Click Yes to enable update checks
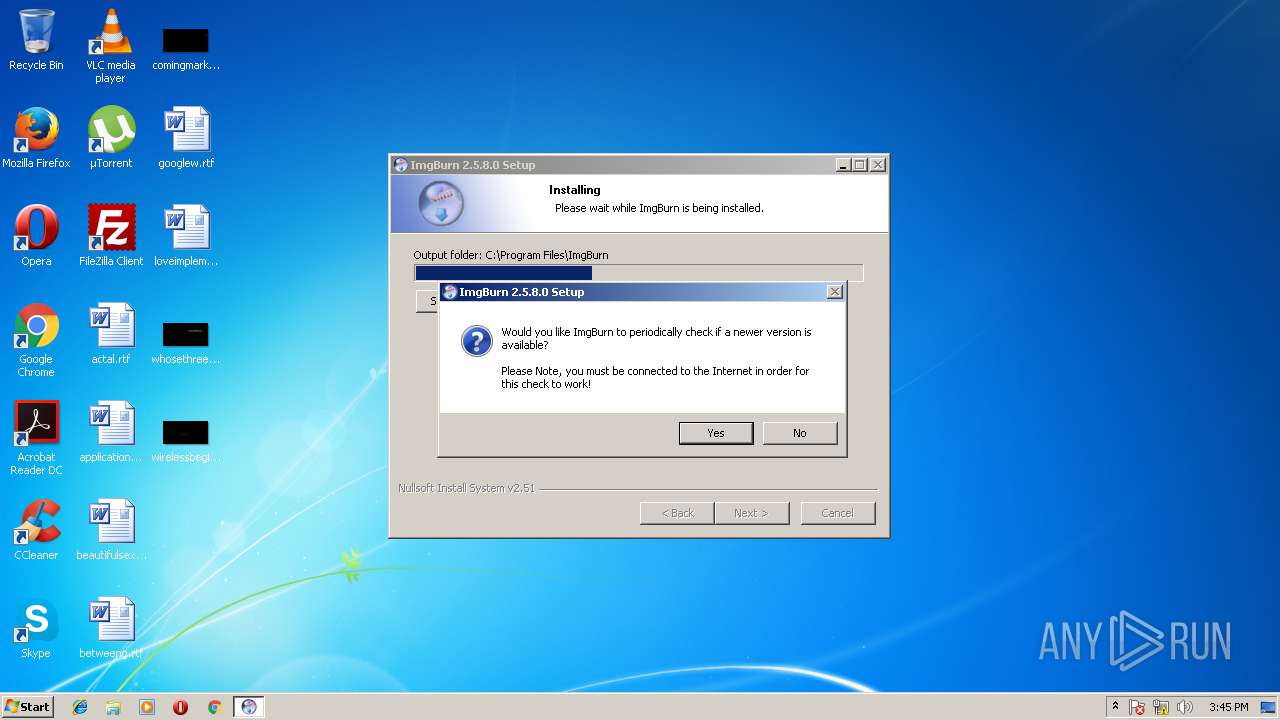This screenshot has height=720, width=1280. [716, 433]
